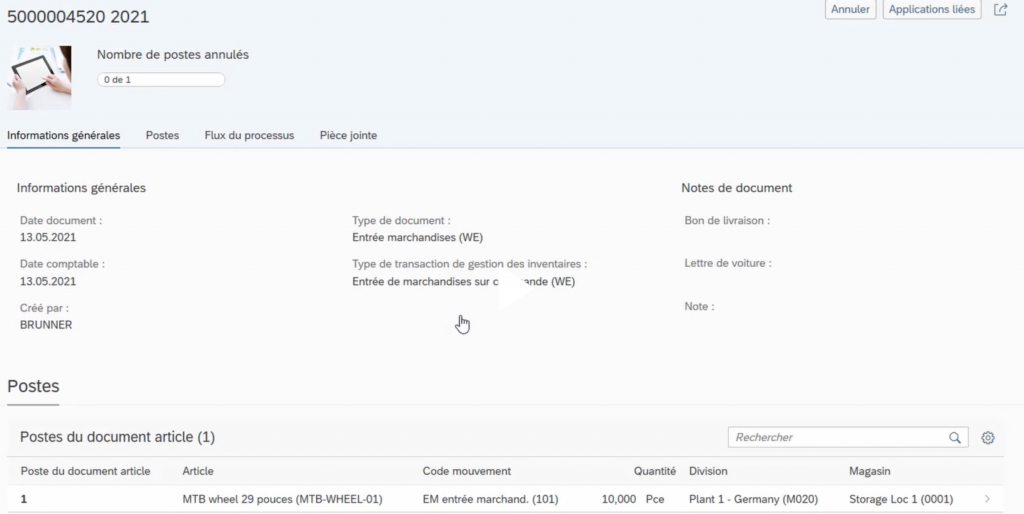Open table settings with the gear icon

coord(988,438)
